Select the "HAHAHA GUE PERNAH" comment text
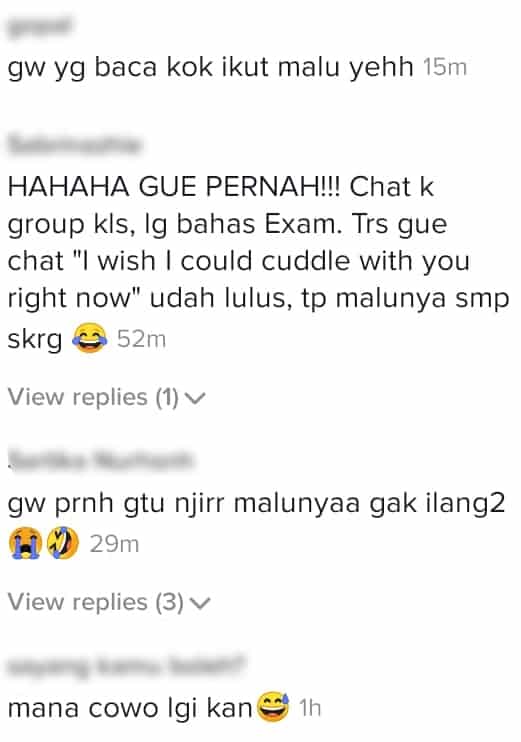 (x=258, y=262)
